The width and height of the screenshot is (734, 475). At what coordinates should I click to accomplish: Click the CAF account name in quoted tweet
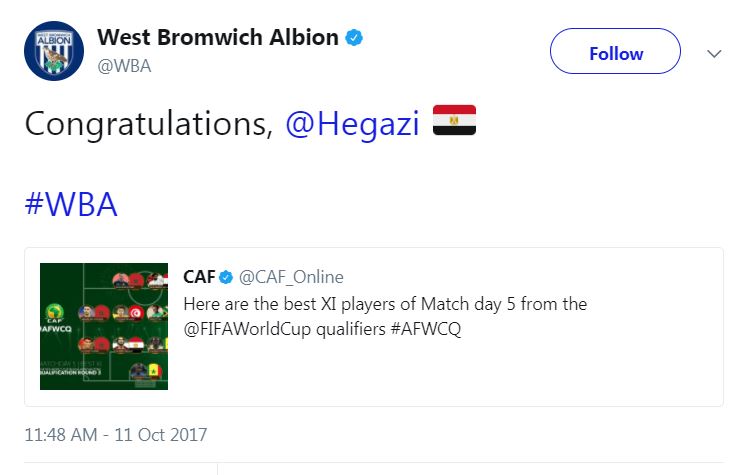199,277
